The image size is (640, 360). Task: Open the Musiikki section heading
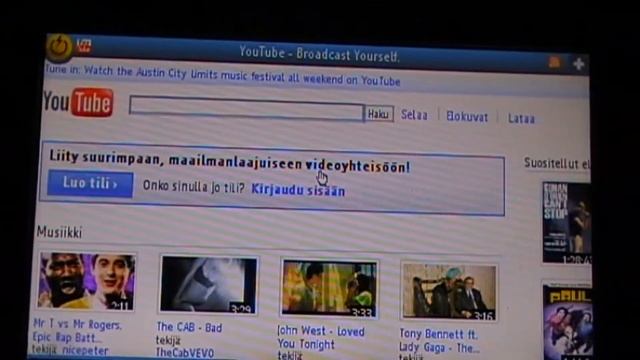pos(60,232)
